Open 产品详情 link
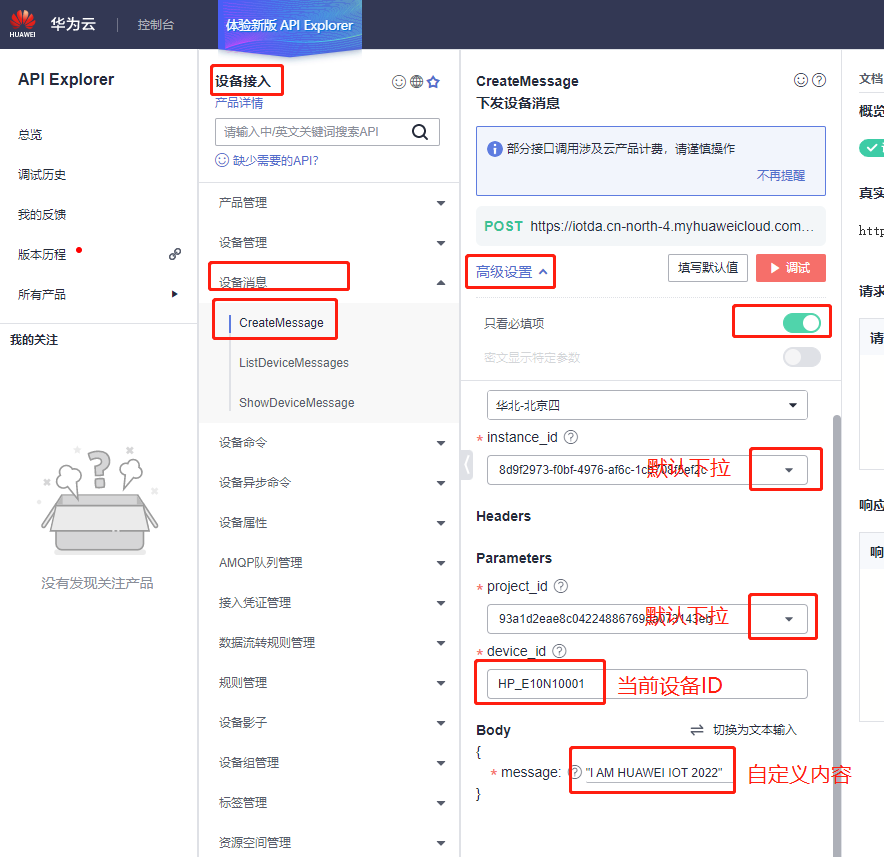 [x=238, y=103]
